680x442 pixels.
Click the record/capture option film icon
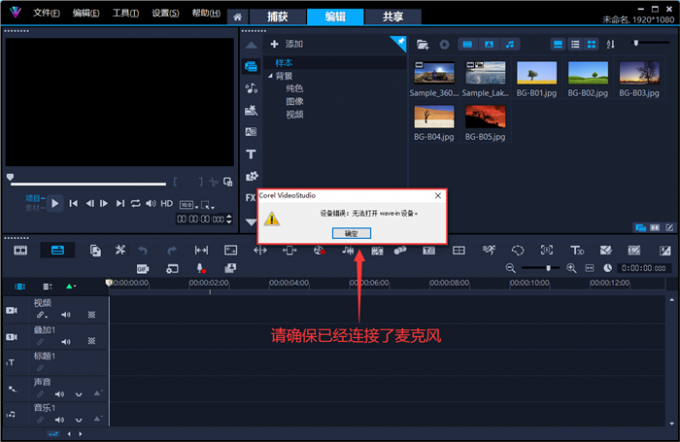point(319,250)
